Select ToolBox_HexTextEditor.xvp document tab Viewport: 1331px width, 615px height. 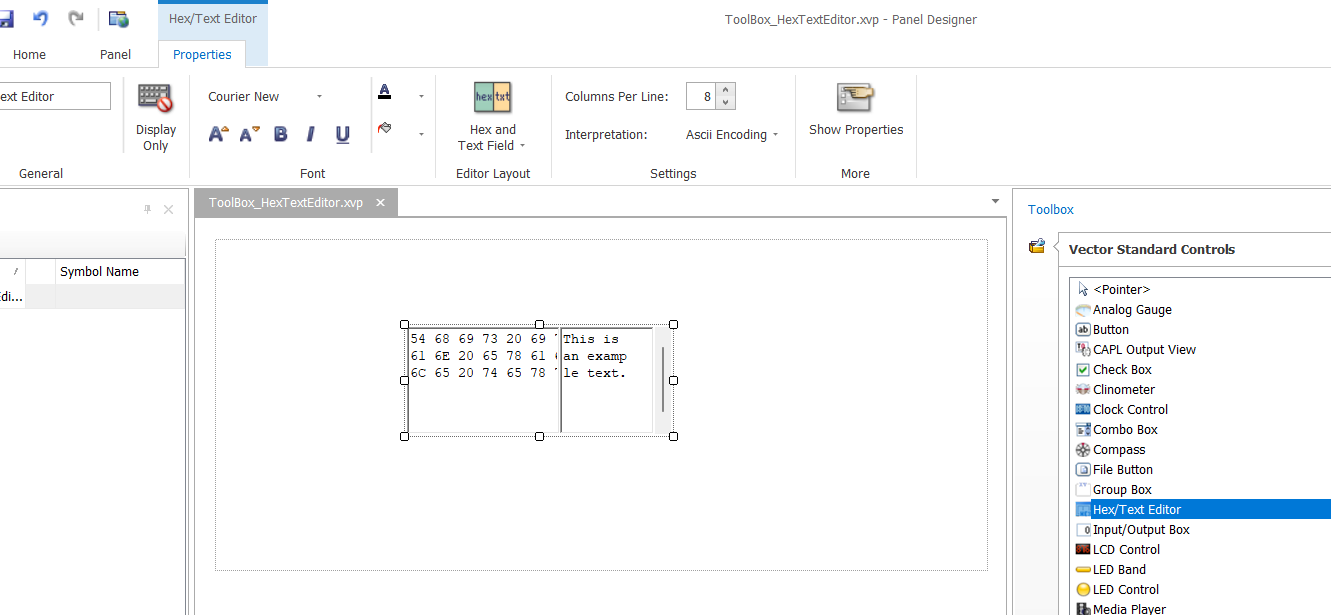pos(286,202)
